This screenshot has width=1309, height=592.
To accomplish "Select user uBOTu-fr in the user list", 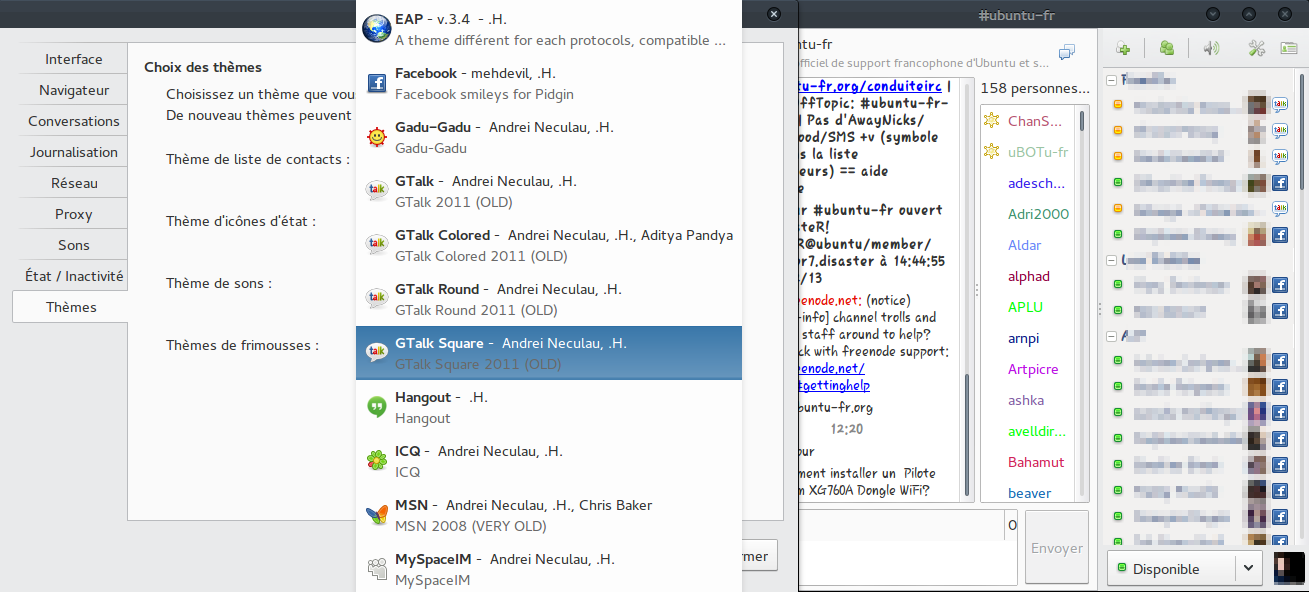I will point(1038,152).
